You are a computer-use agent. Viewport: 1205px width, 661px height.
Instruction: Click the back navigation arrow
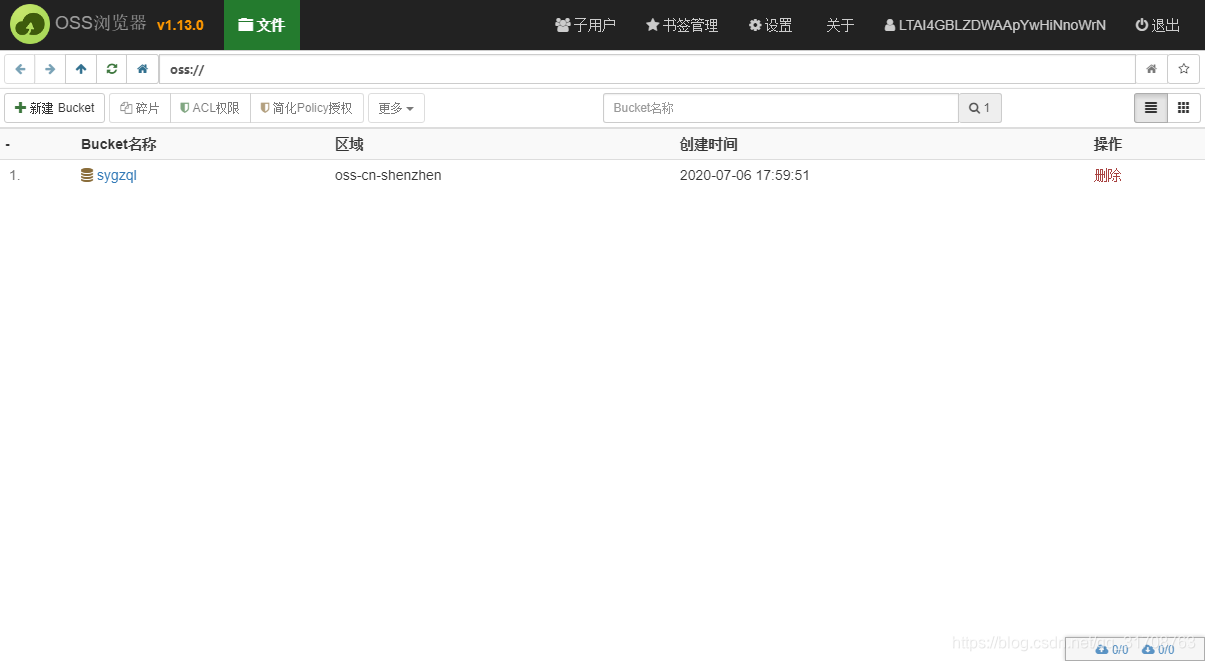(x=20, y=69)
